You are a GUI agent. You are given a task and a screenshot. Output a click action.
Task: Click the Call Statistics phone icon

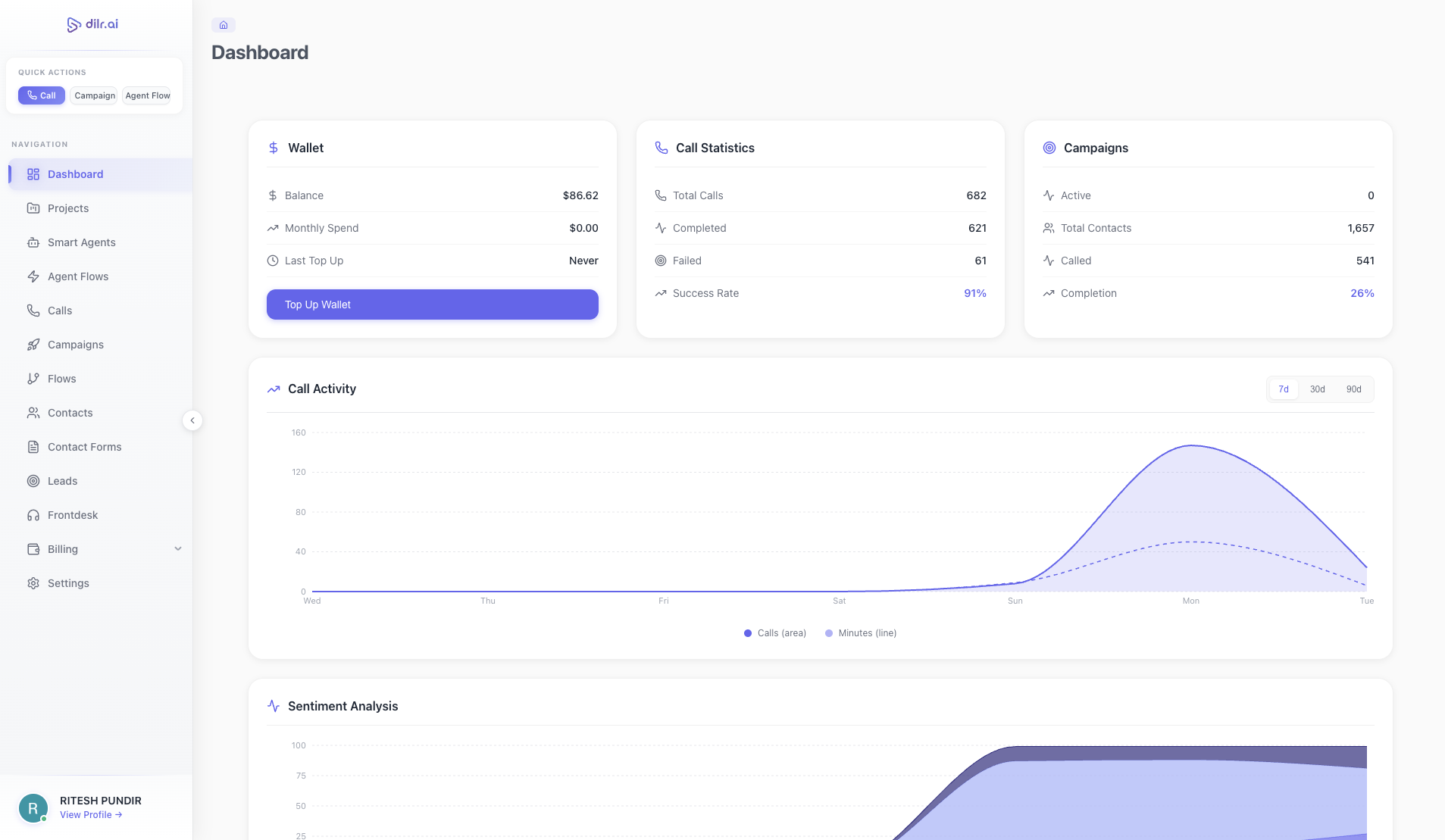point(662,148)
